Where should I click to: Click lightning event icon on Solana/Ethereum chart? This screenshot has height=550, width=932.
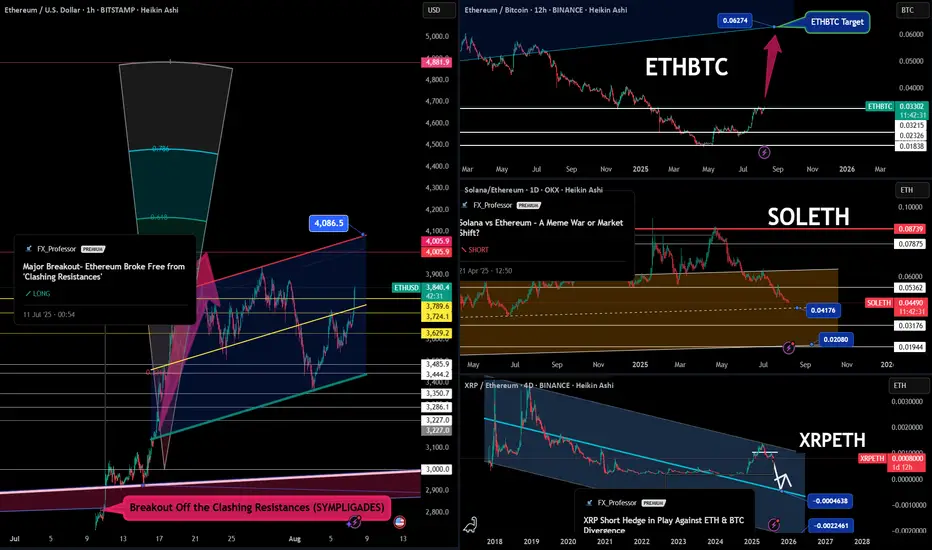click(789, 347)
